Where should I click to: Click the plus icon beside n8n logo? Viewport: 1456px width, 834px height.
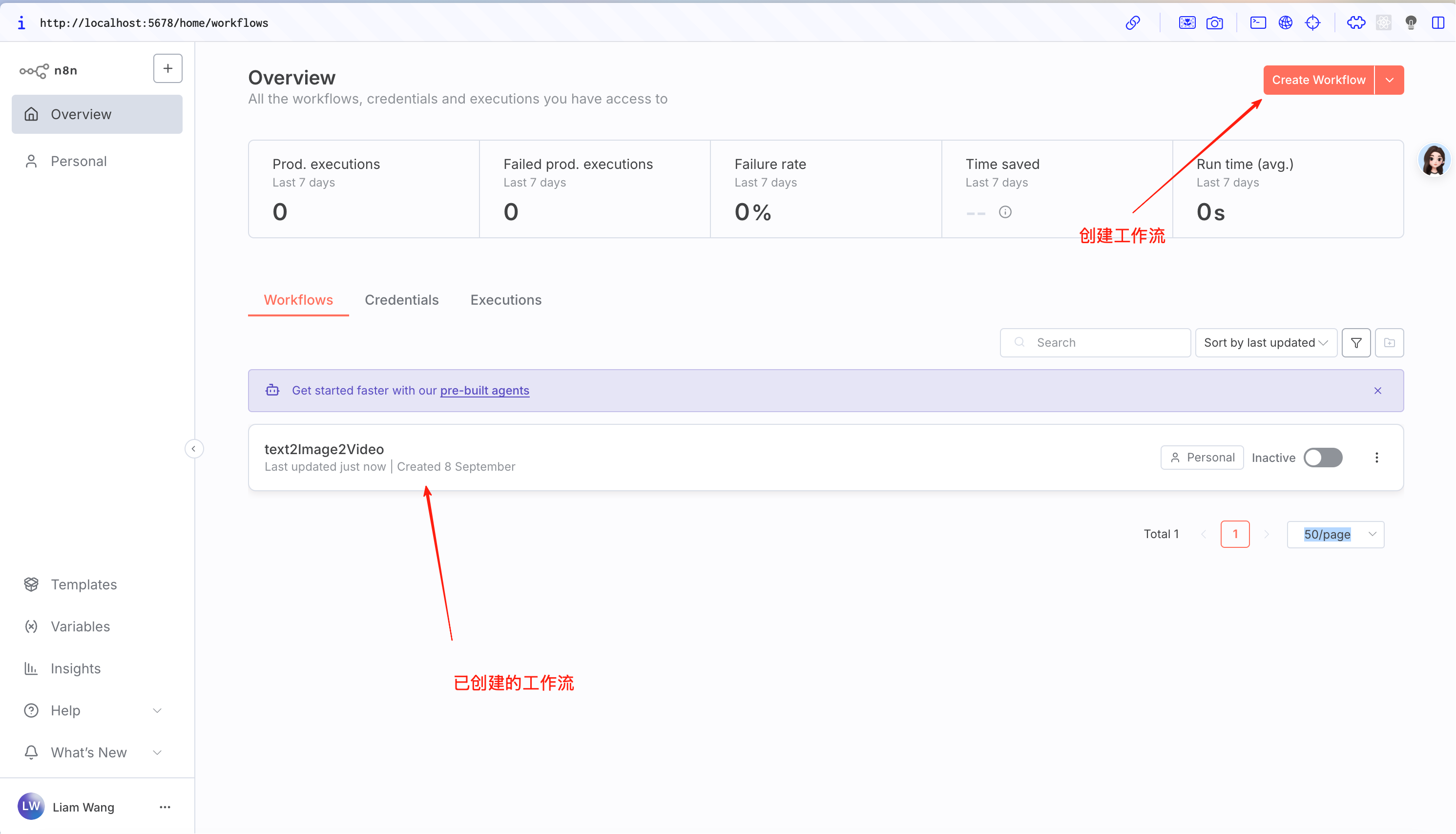[x=167, y=69]
